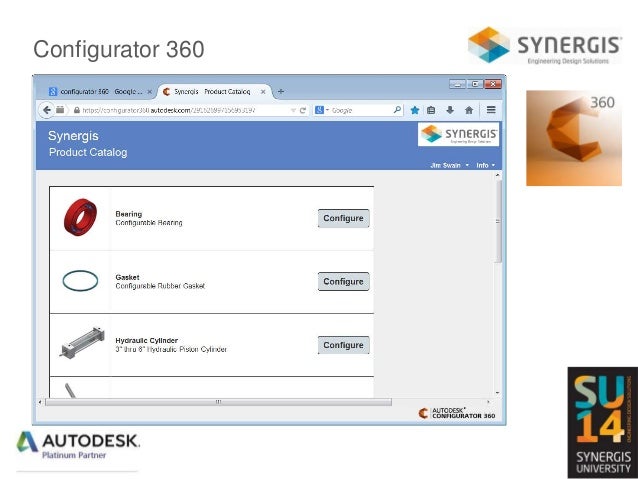Click the bookmark star icon

415,110
